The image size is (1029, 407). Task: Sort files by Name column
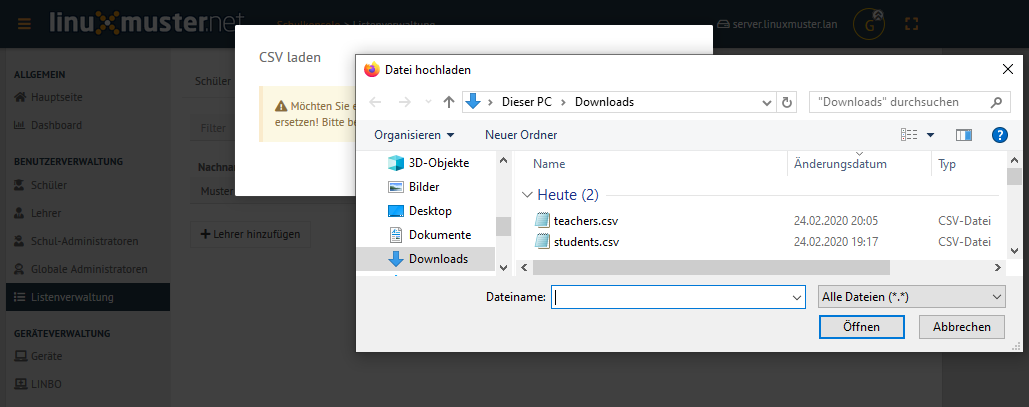tap(549, 164)
